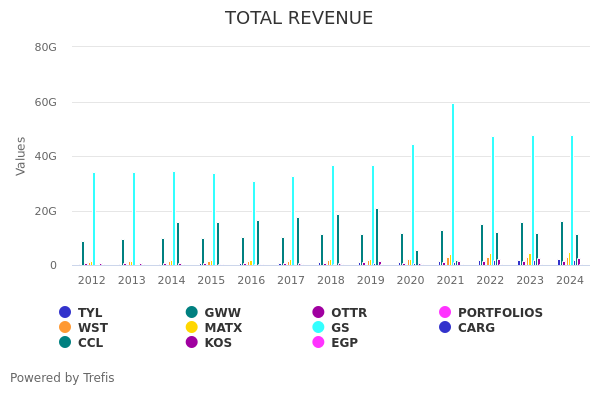This screenshot has height=400, width=600.
Task: Click the tall dark teal 2019 bar
Action: click(377, 238)
